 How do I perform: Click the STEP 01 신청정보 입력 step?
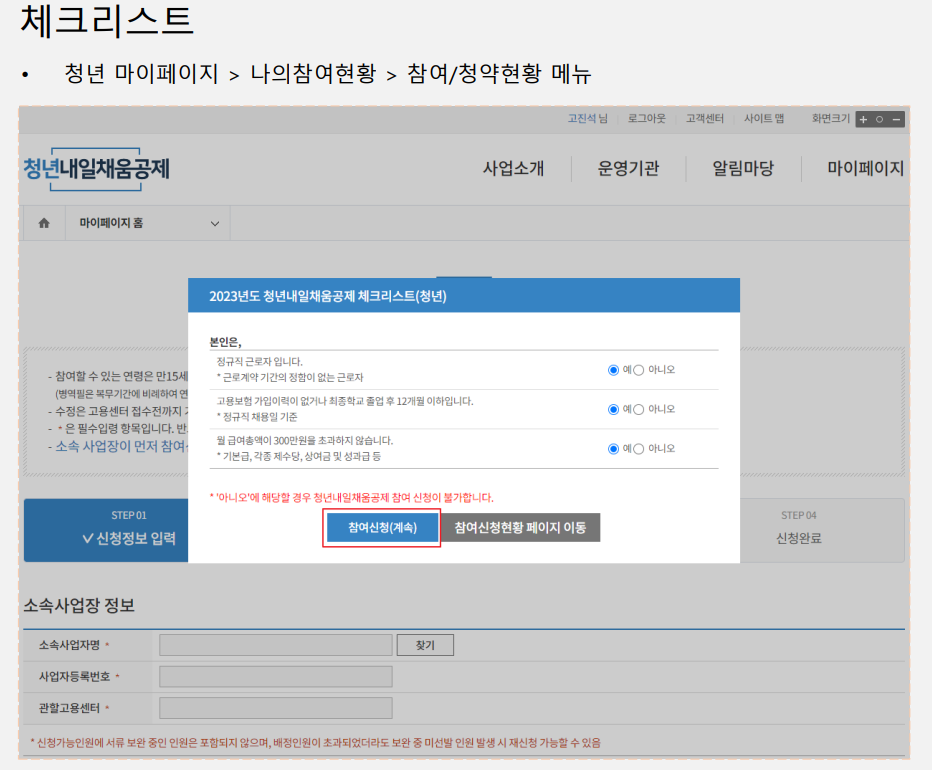(105, 530)
